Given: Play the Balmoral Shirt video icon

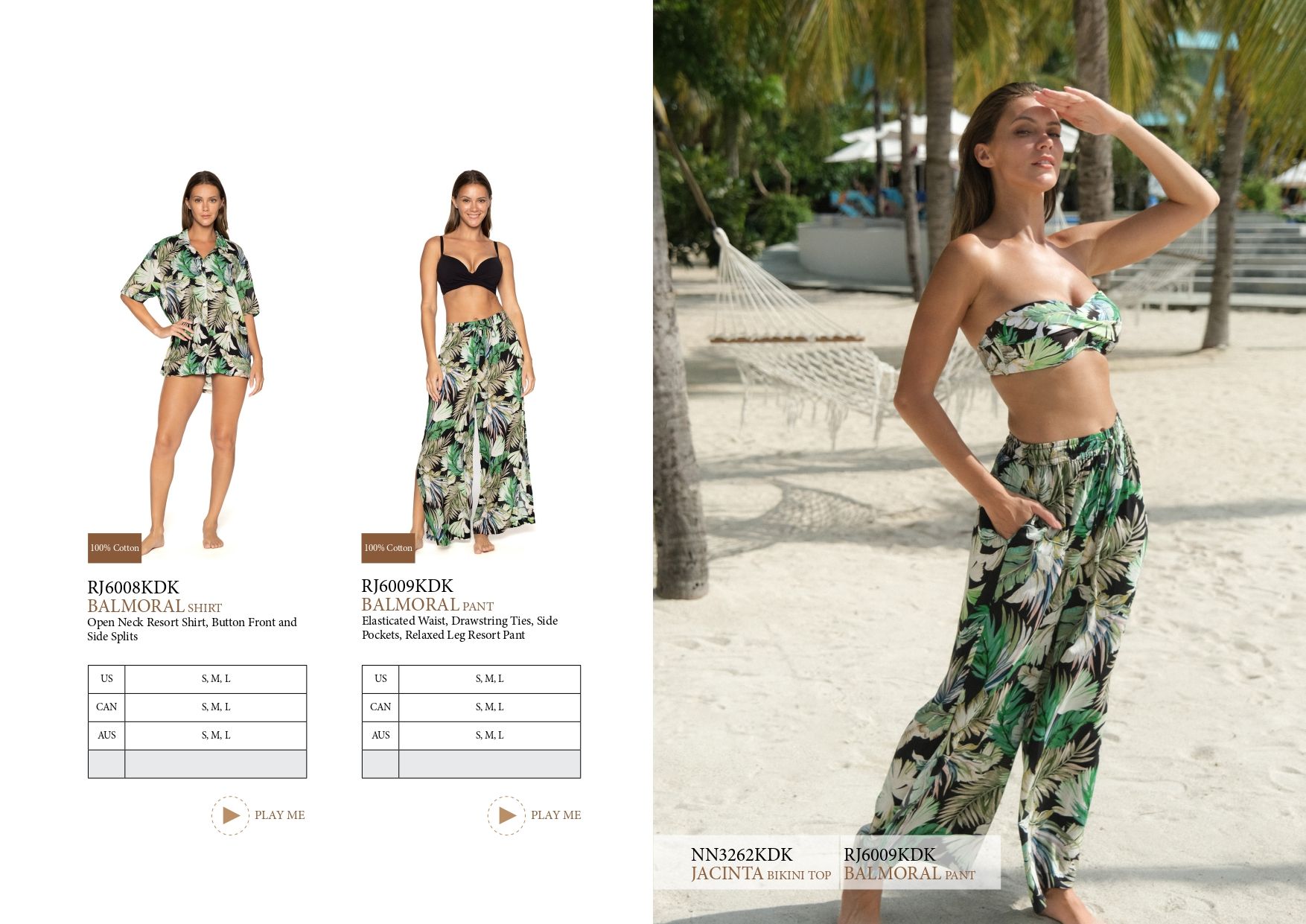Looking at the screenshot, I should point(230,815).
